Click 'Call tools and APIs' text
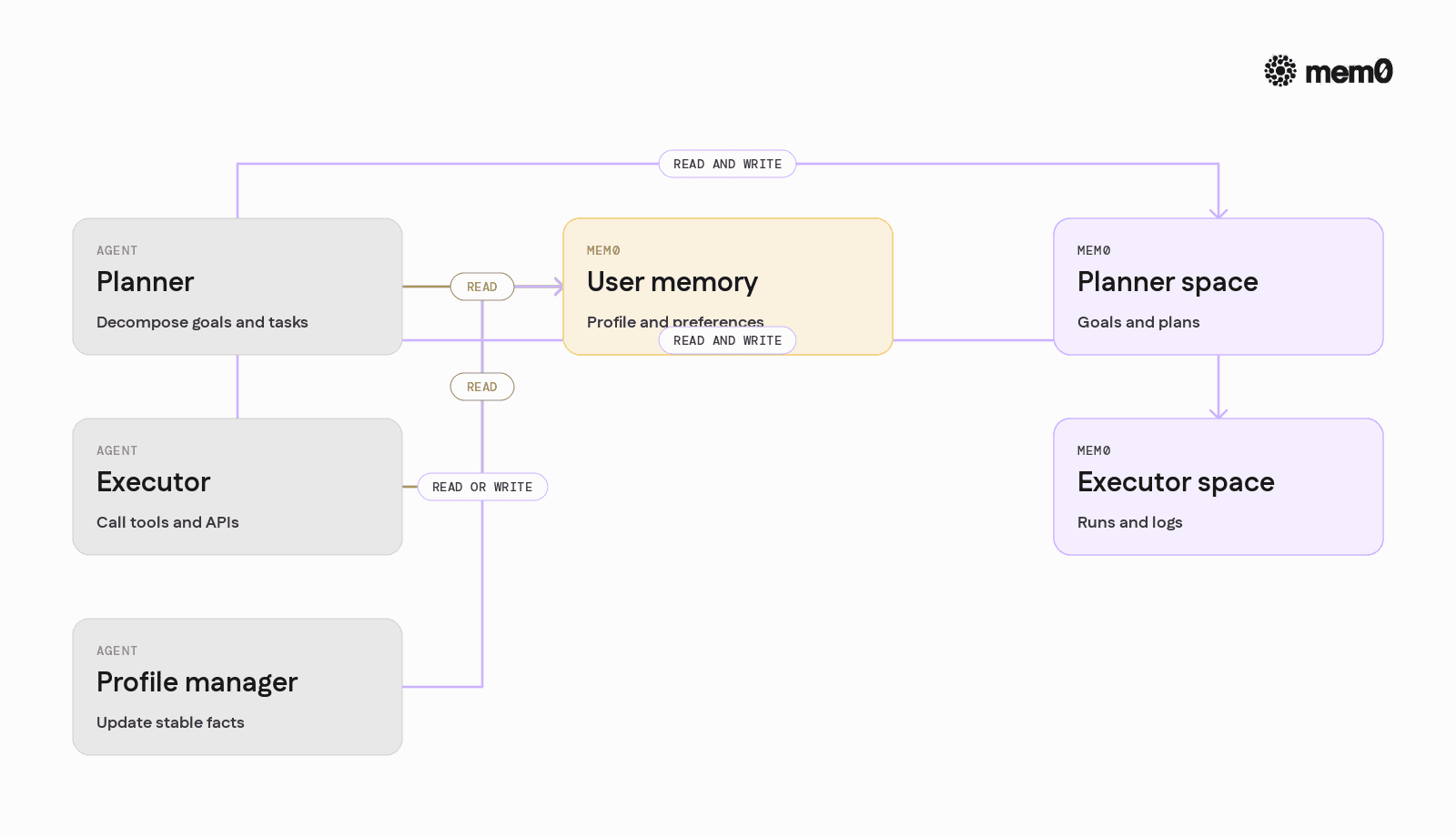The width and height of the screenshot is (1456, 837). point(167,522)
